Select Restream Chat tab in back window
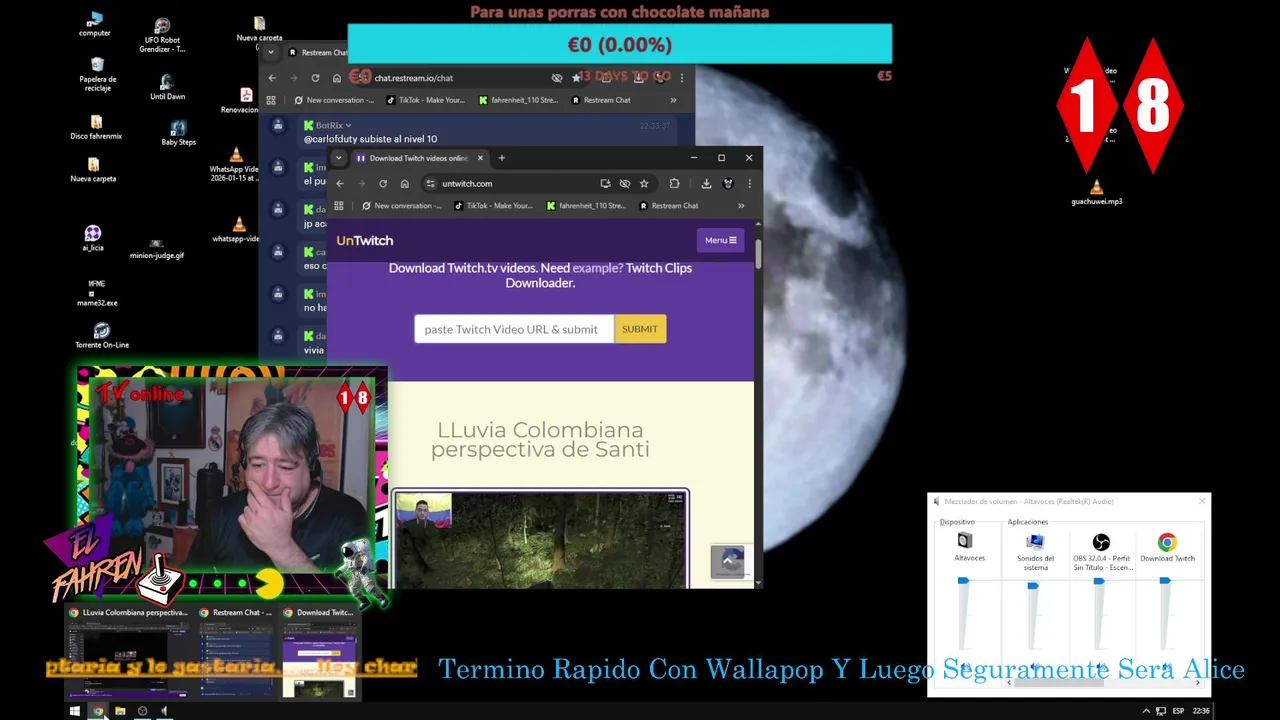This screenshot has height=720, width=1280. pos(318,52)
